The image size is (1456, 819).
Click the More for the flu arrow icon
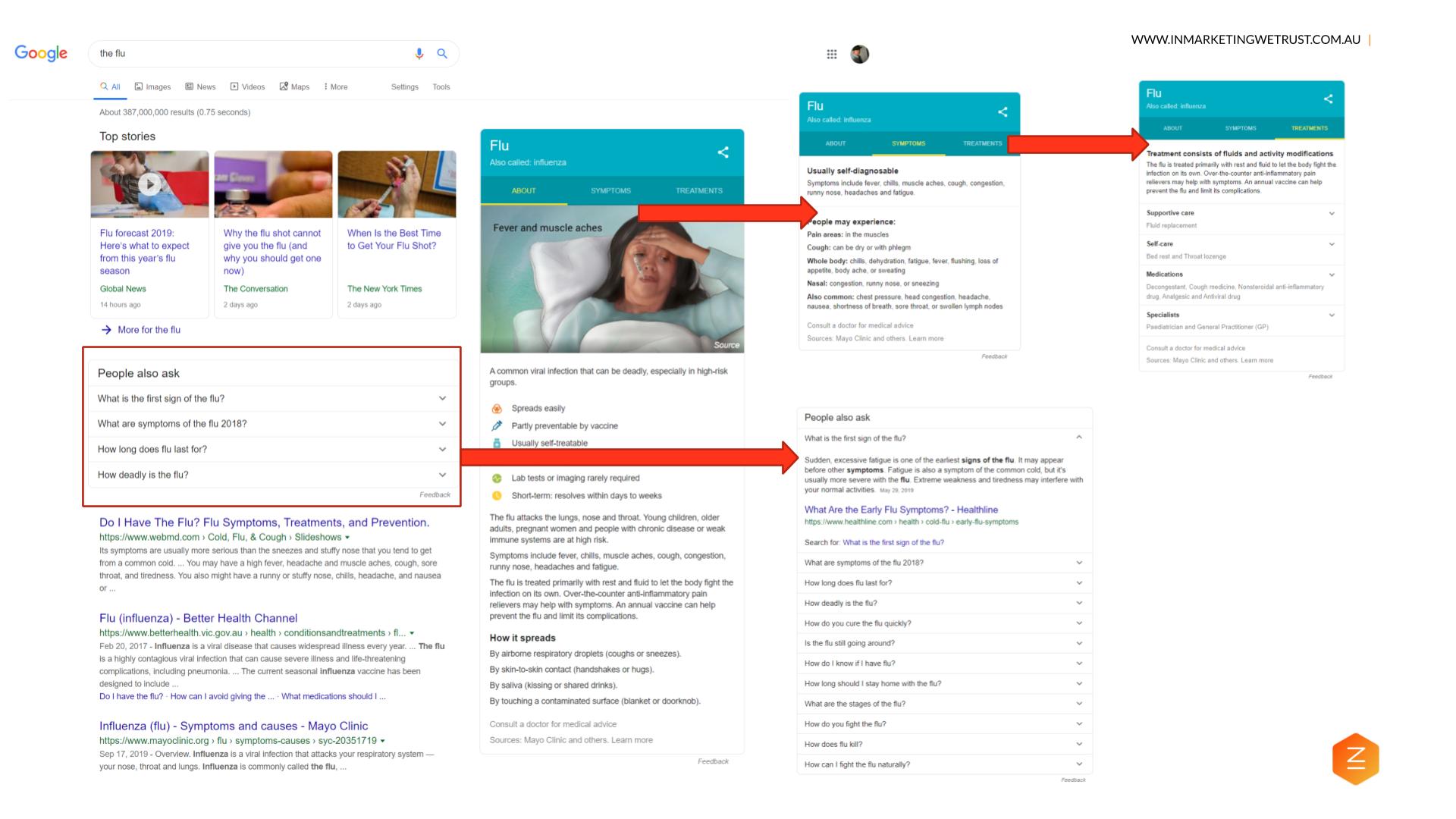coord(106,330)
